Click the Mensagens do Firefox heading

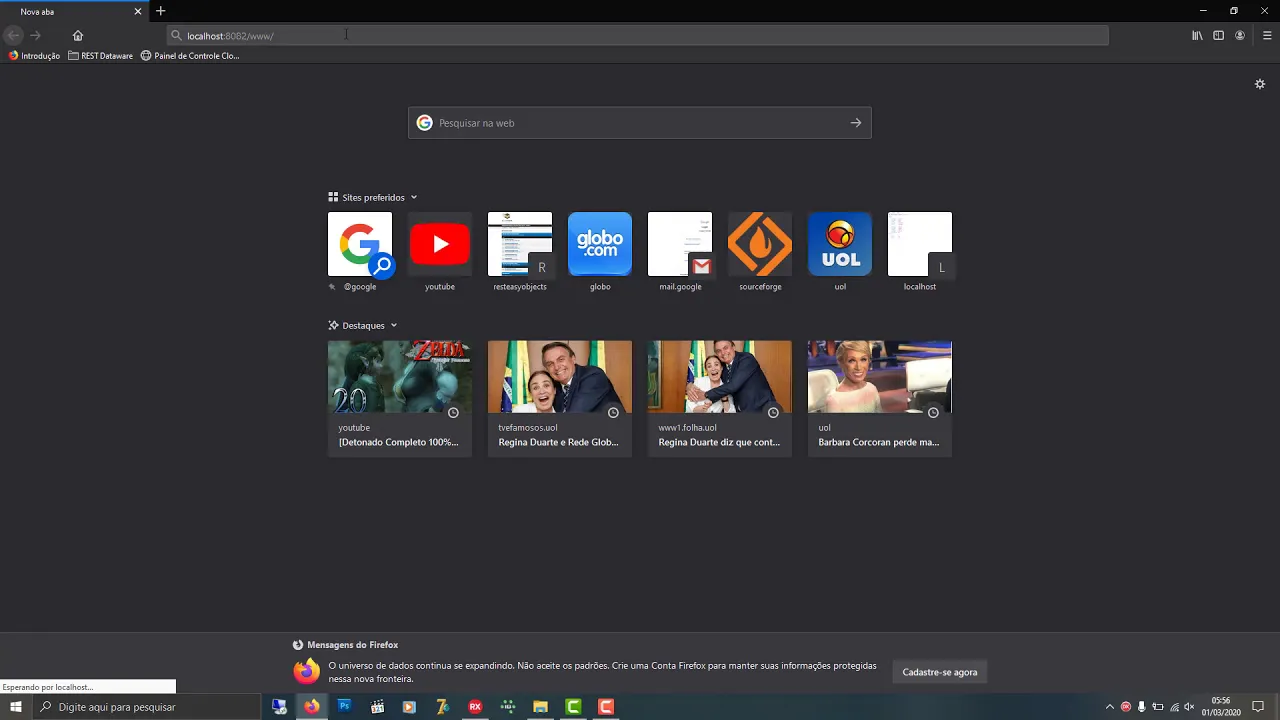(x=352, y=645)
